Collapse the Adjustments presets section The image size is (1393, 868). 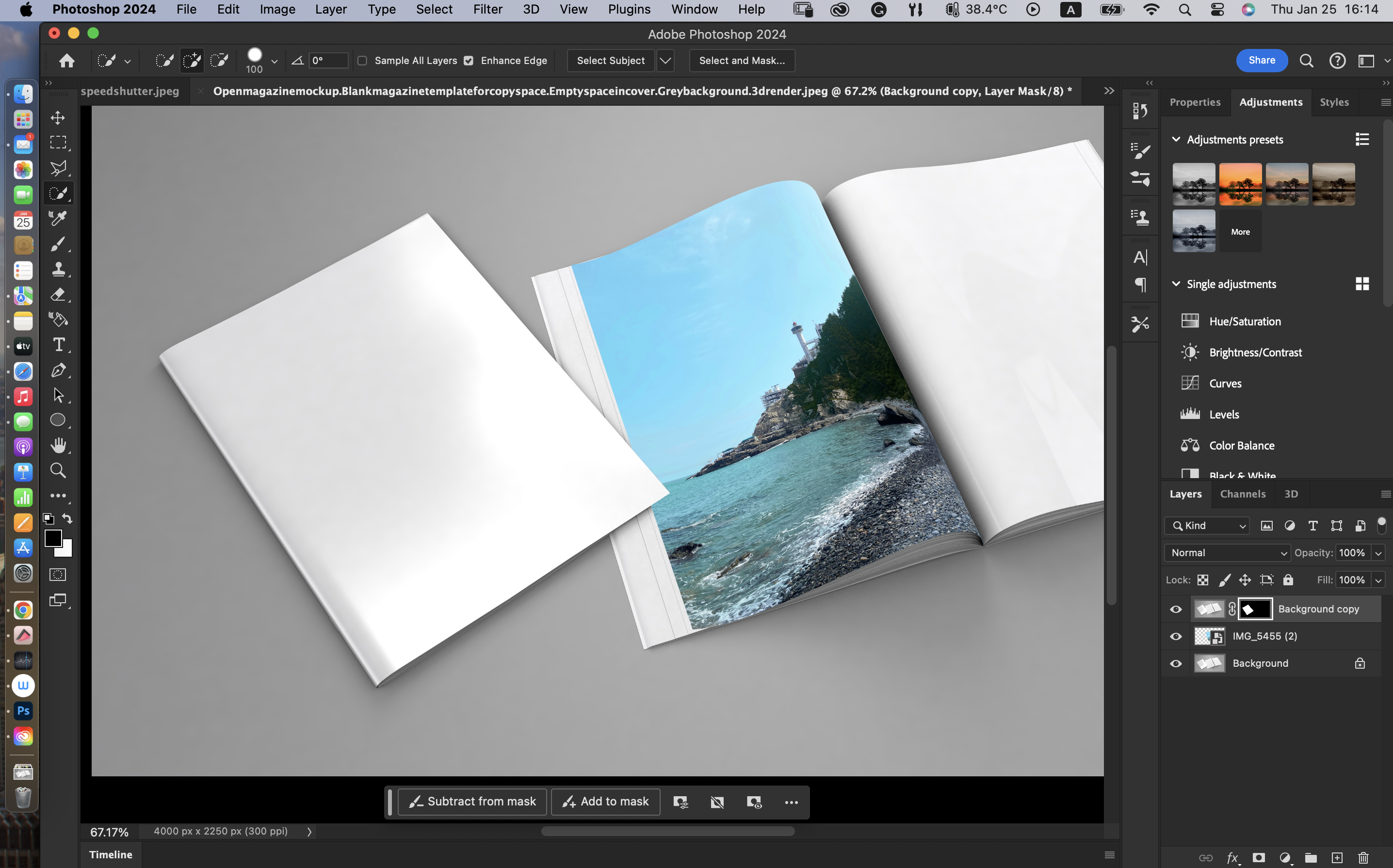coord(1175,140)
